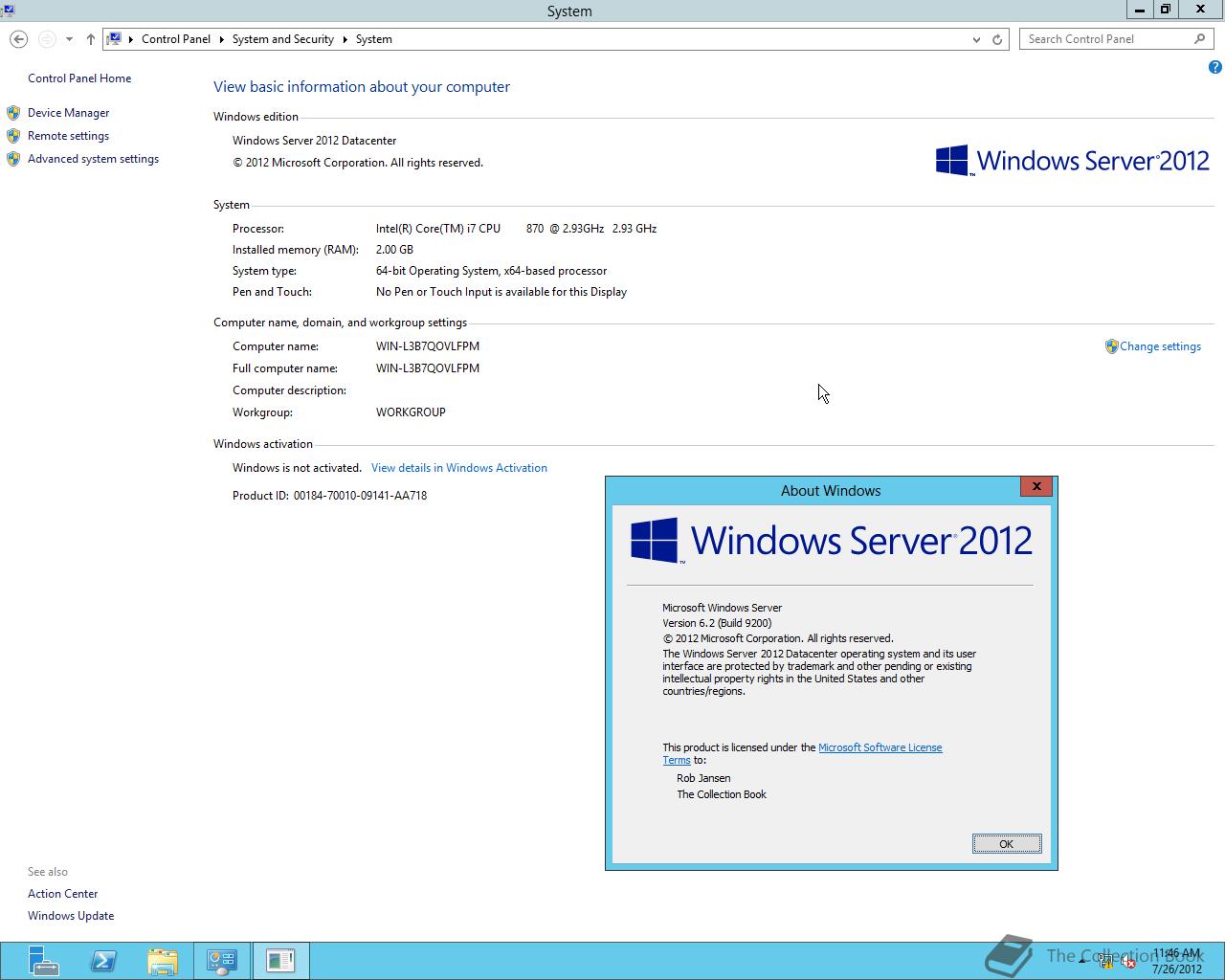Click the WORKGROUP workgroup value
The image size is (1225, 980).
pyautogui.click(x=411, y=412)
